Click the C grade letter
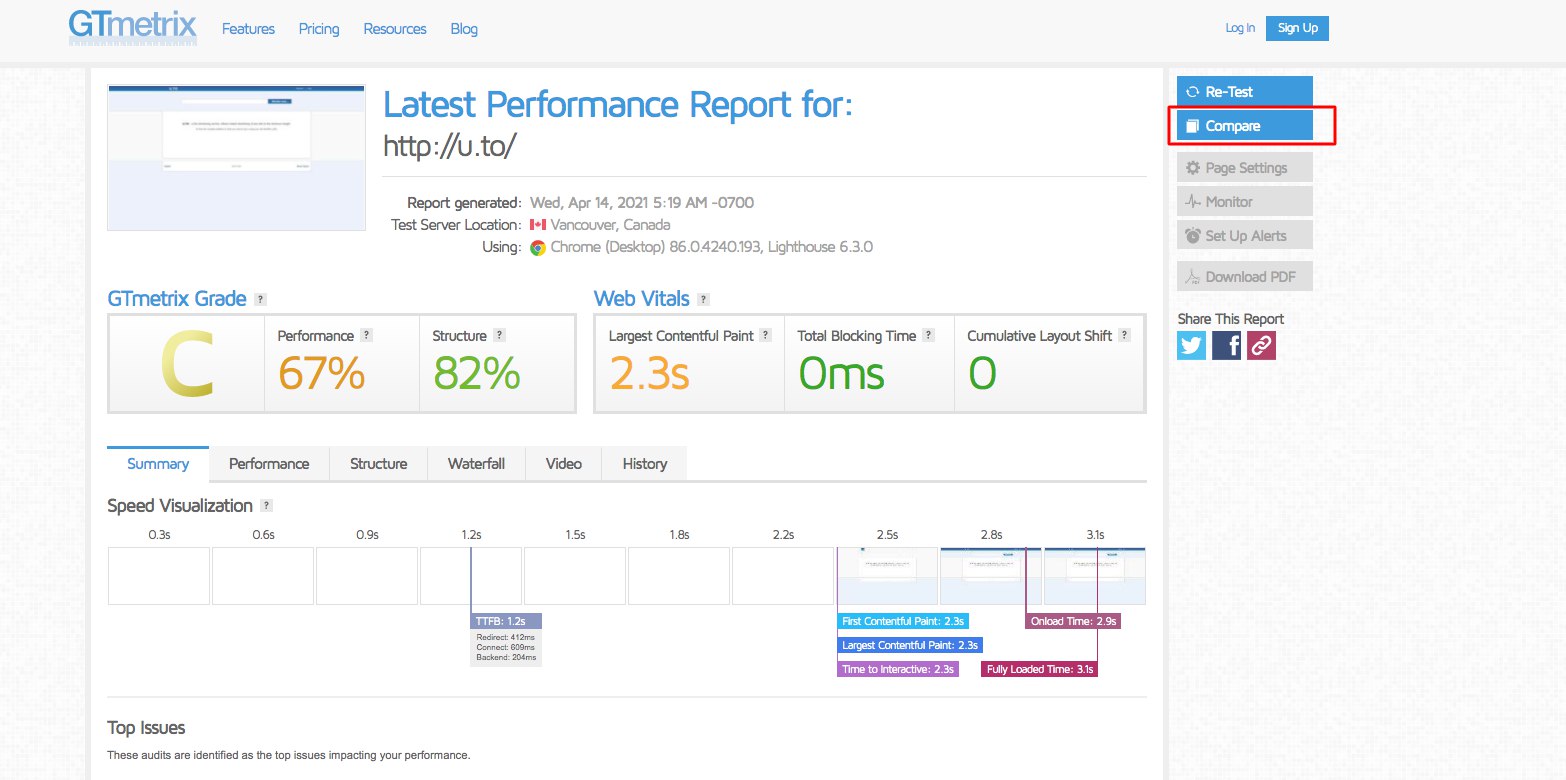The image size is (1566, 780). (x=187, y=366)
